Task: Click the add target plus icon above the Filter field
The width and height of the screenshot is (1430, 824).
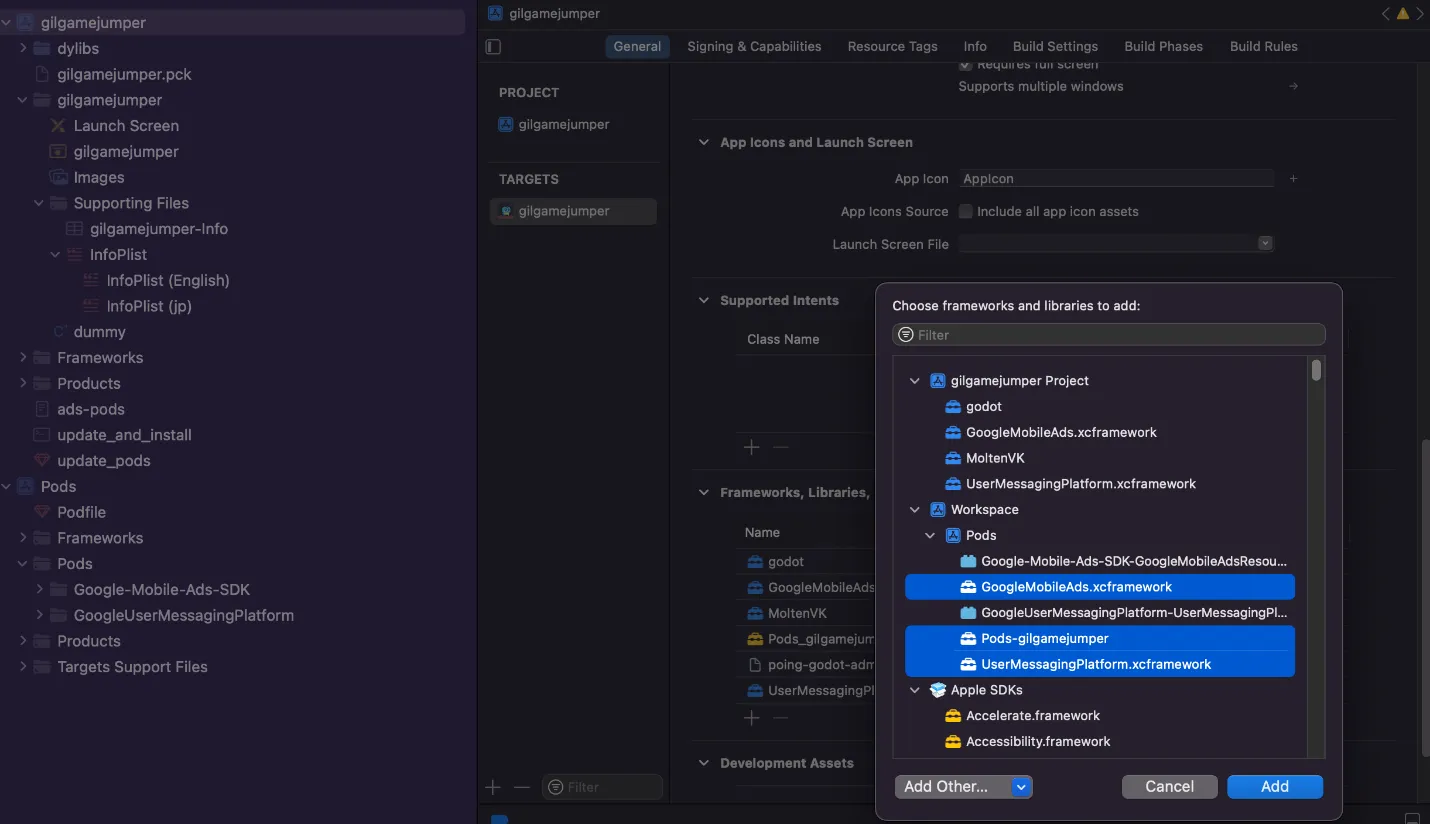Action: coord(493,788)
